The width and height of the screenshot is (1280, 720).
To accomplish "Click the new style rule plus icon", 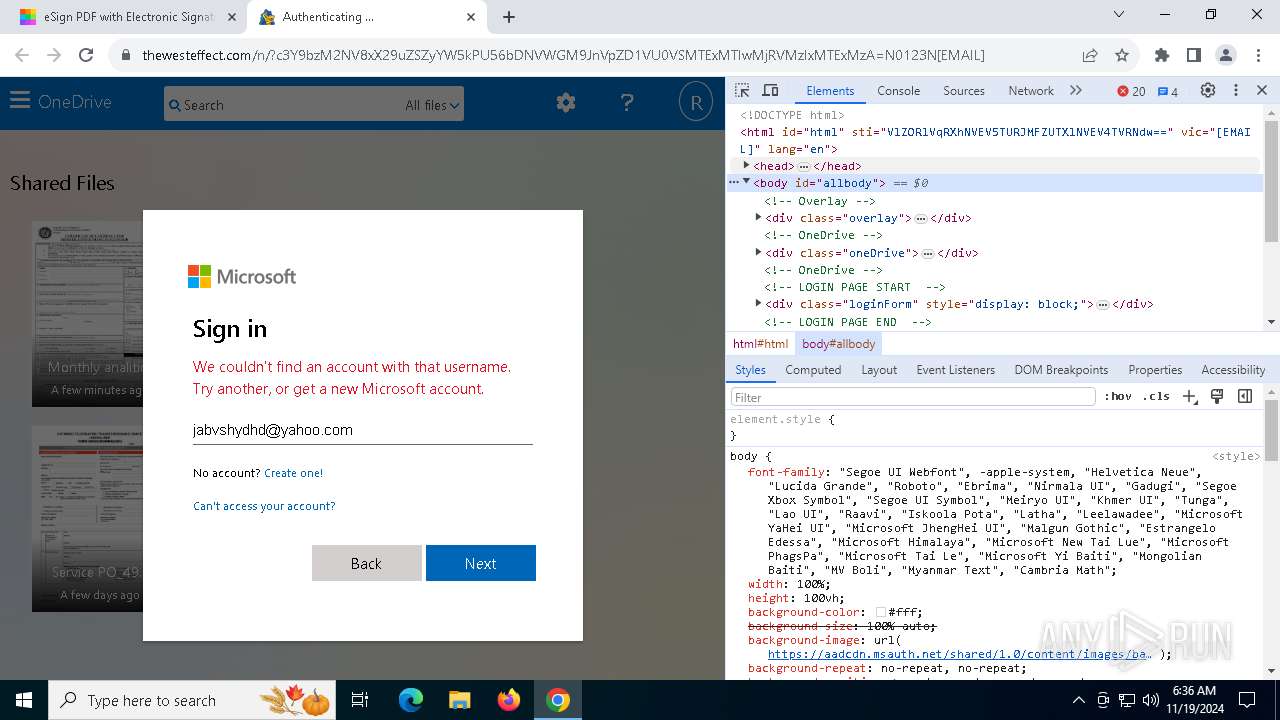I will pyautogui.click(x=1189, y=397).
